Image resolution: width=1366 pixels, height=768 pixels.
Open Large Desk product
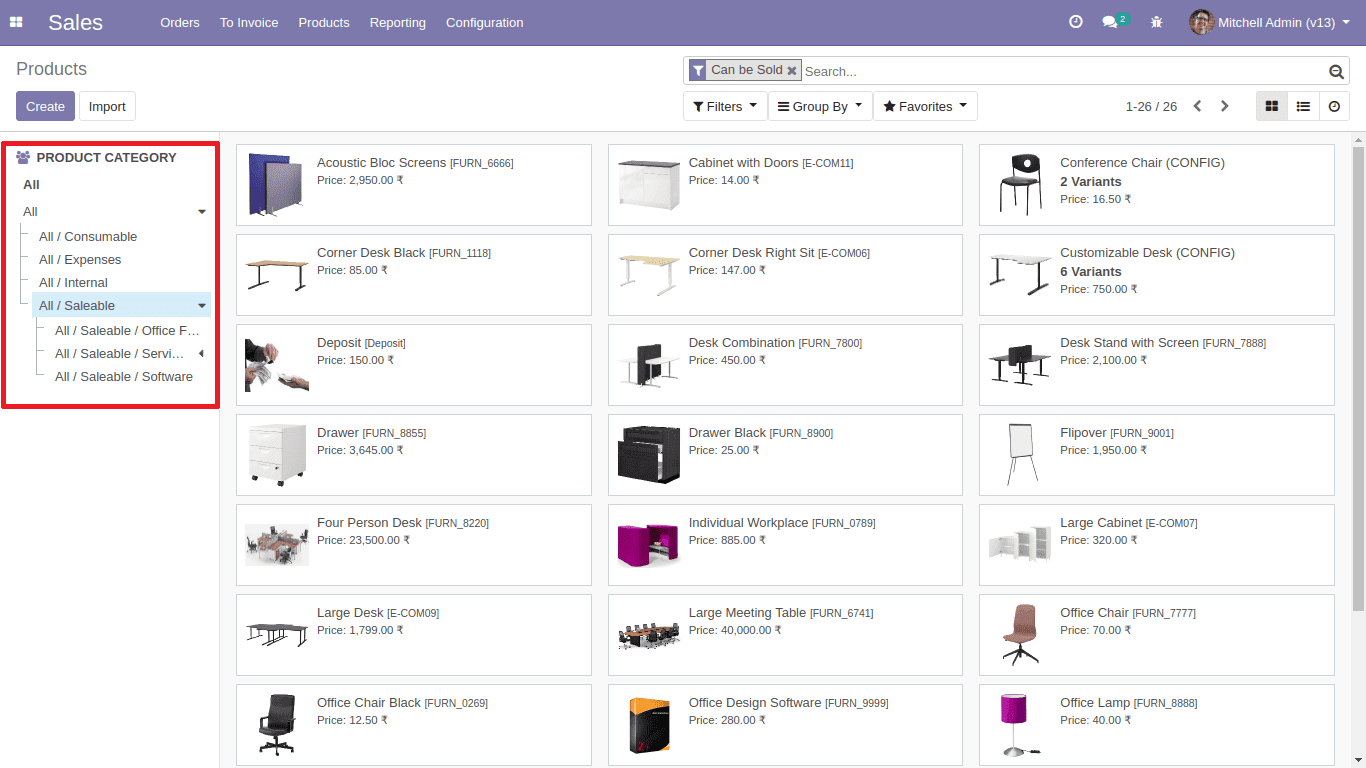[x=414, y=635]
